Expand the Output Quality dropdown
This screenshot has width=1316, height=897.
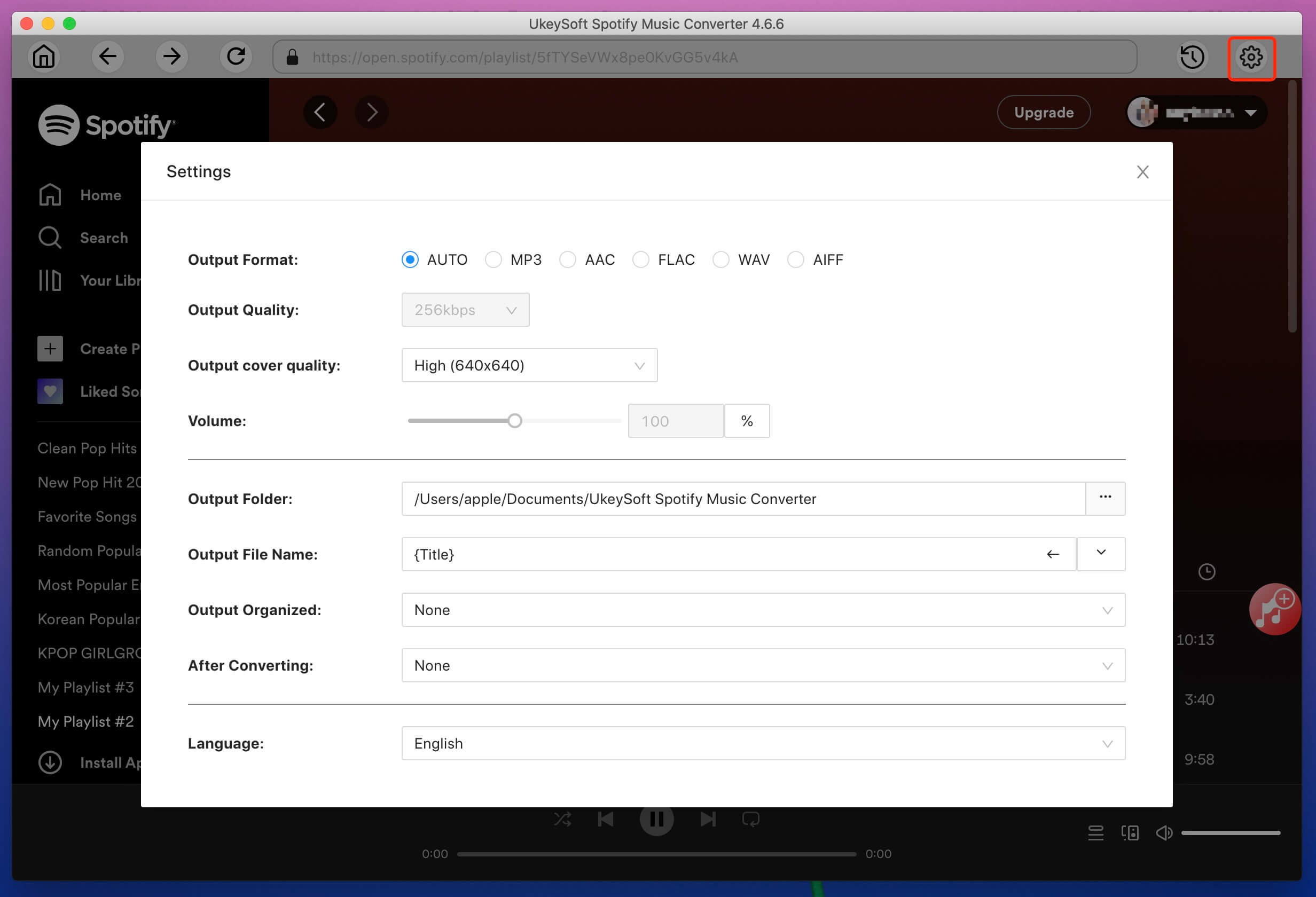click(x=464, y=310)
